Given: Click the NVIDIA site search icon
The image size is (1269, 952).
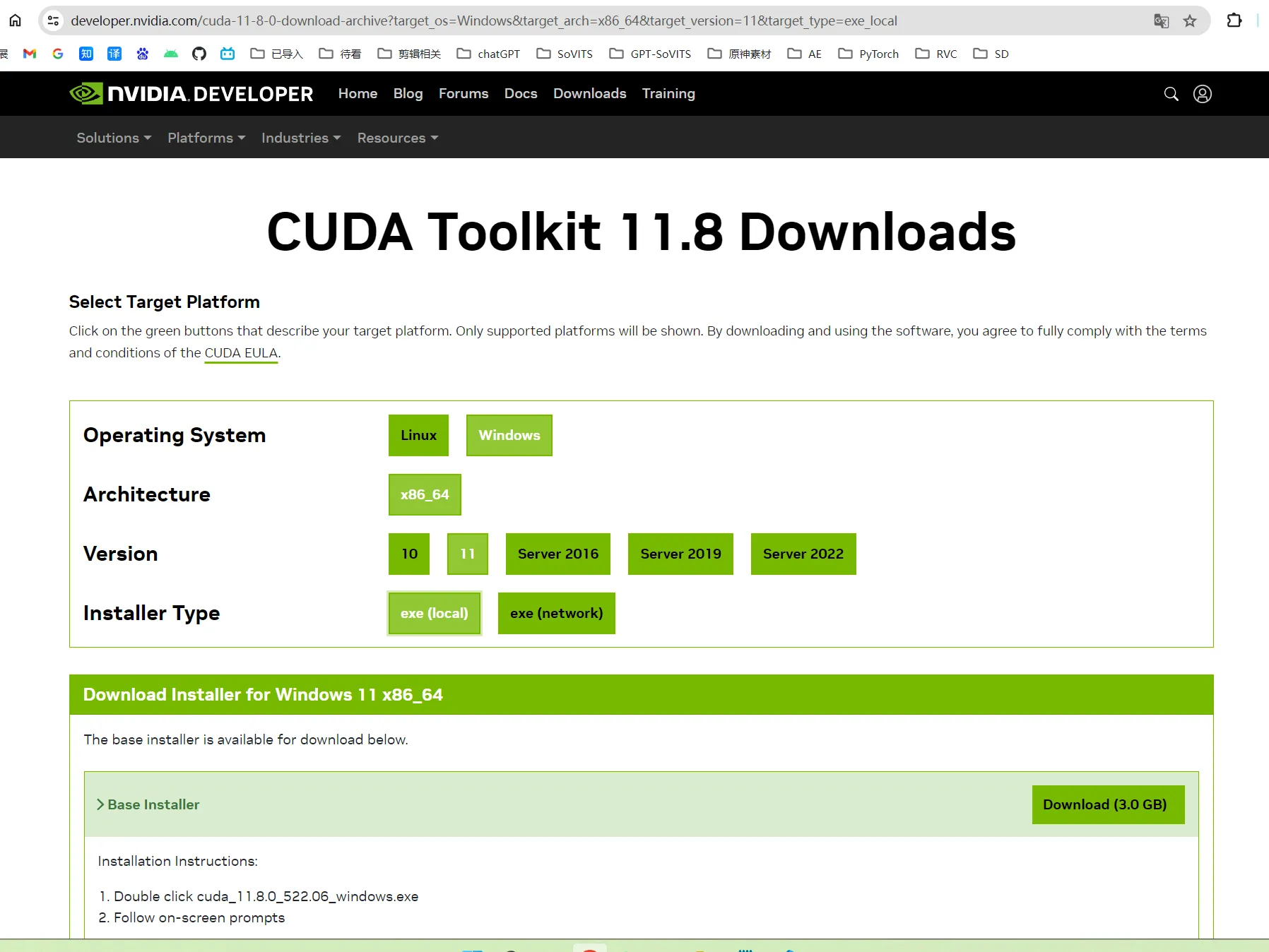Looking at the screenshot, I should [1171, 94].
